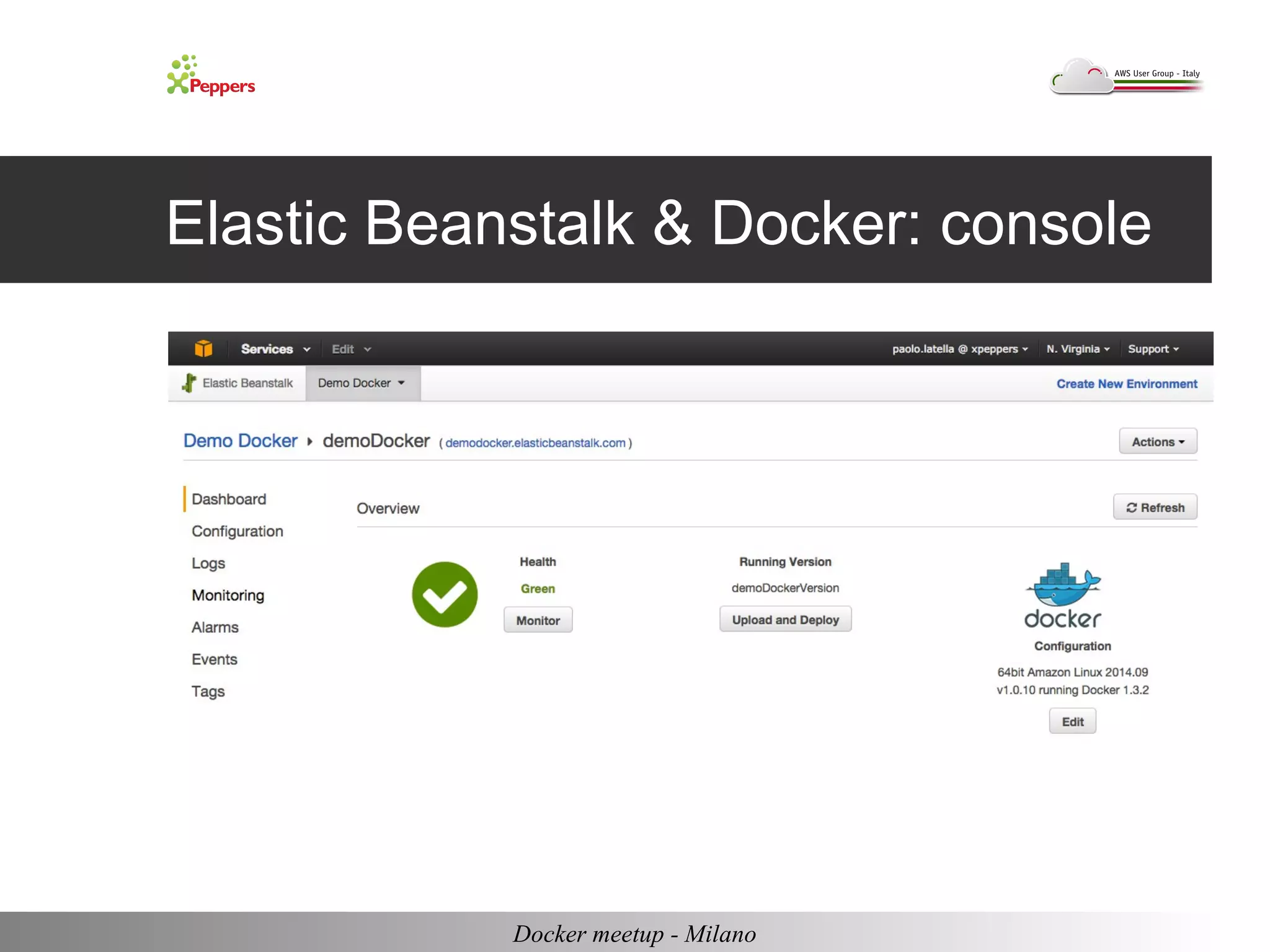The image size is (1270, 952).
Task: Click the Upload and Deploy button
Action: 785,619
